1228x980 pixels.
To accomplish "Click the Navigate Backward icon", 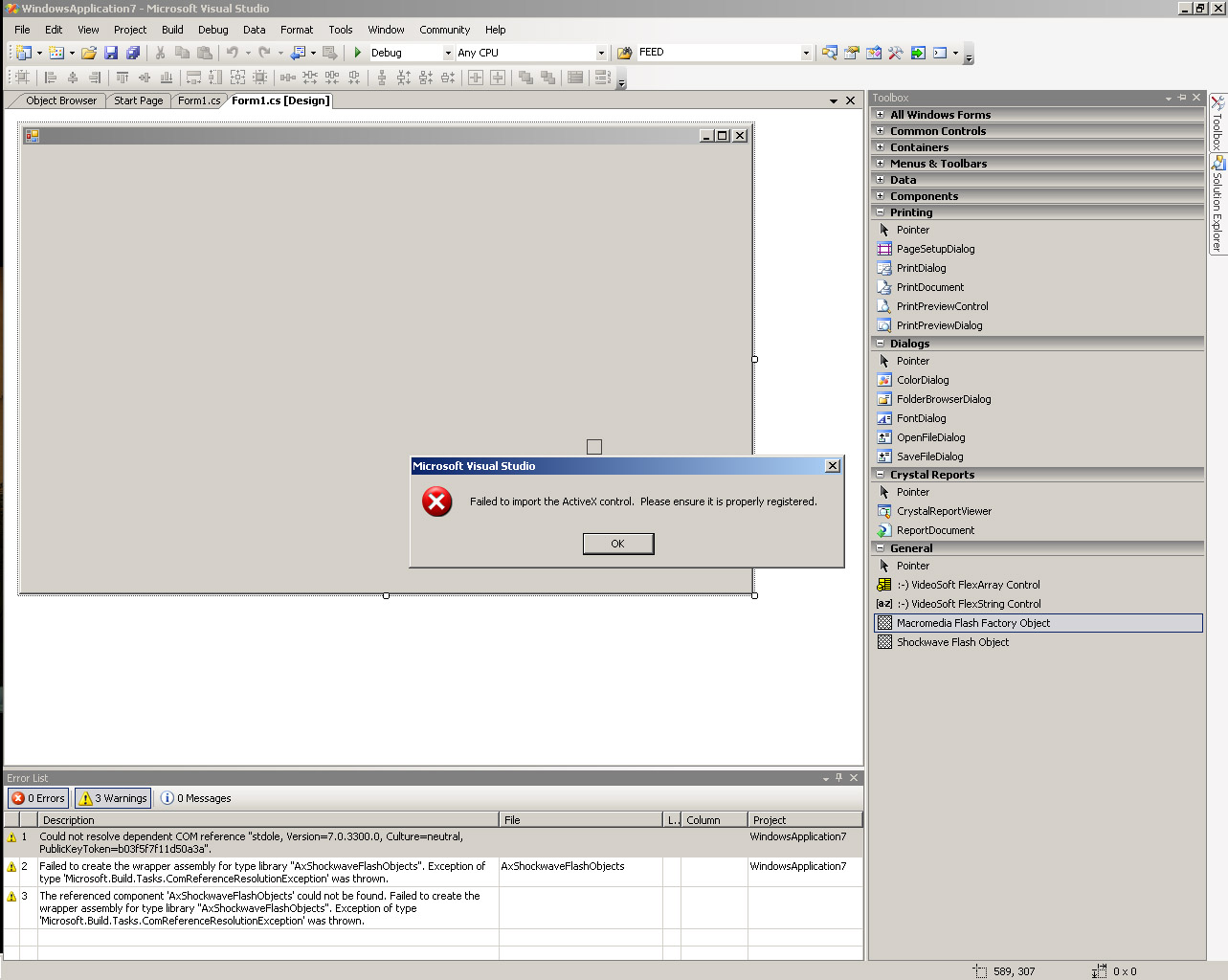I will [298, 53].
